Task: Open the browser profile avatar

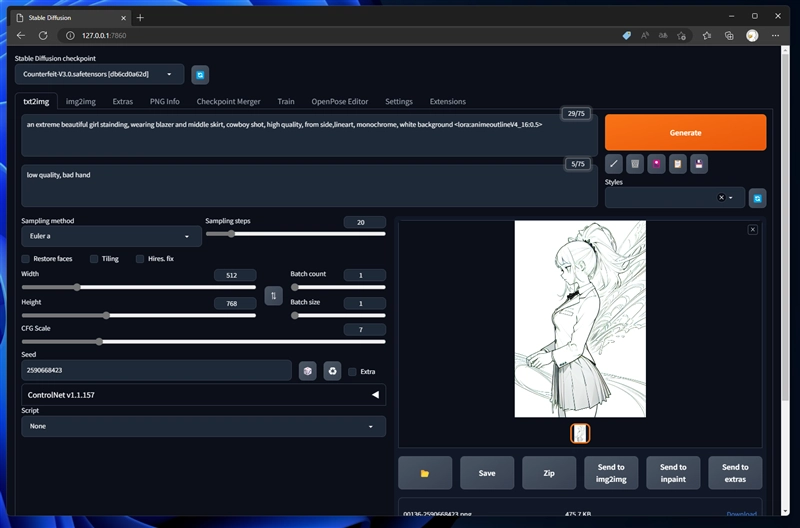Action: (752, 35)
